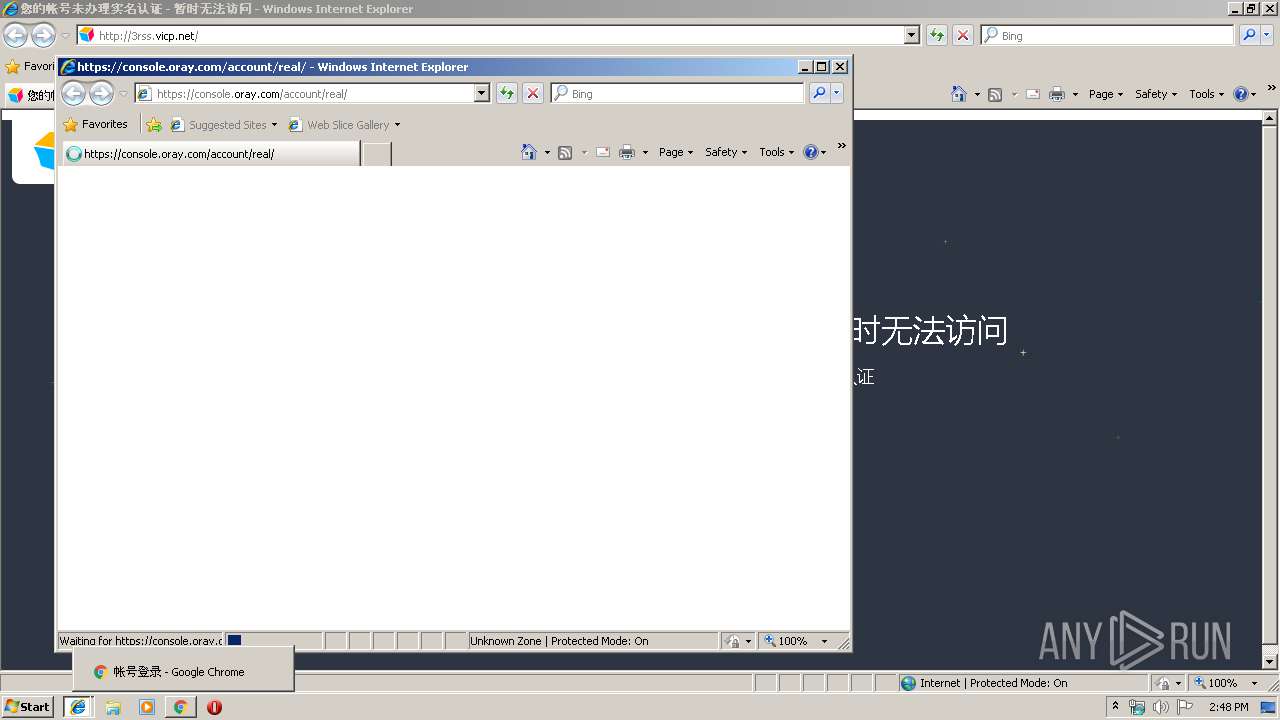Open Suggested Sites in front window

tap(224, 125)
